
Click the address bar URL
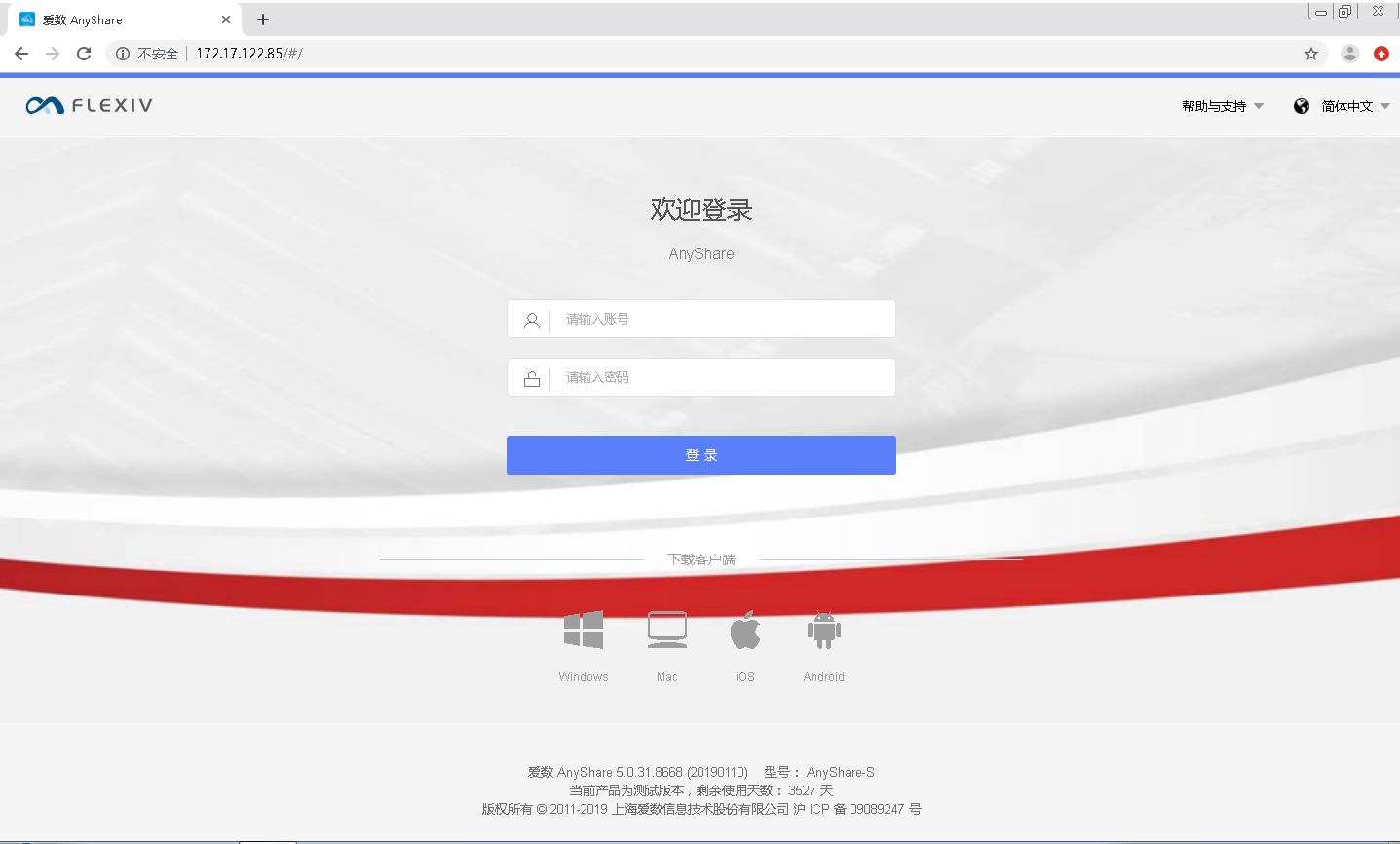[x=249, y=54]
